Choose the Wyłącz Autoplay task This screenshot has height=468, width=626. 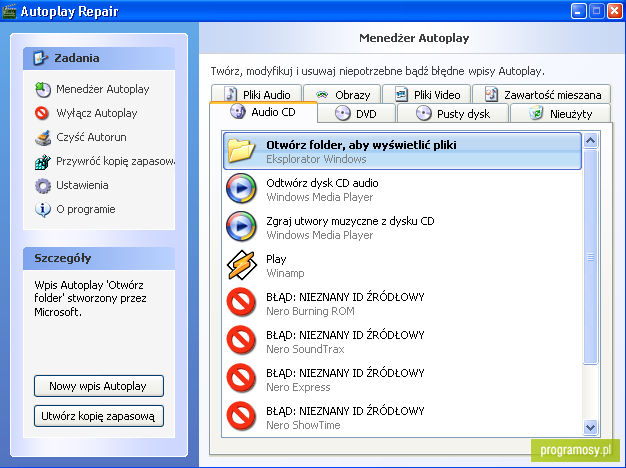(97, 113)
